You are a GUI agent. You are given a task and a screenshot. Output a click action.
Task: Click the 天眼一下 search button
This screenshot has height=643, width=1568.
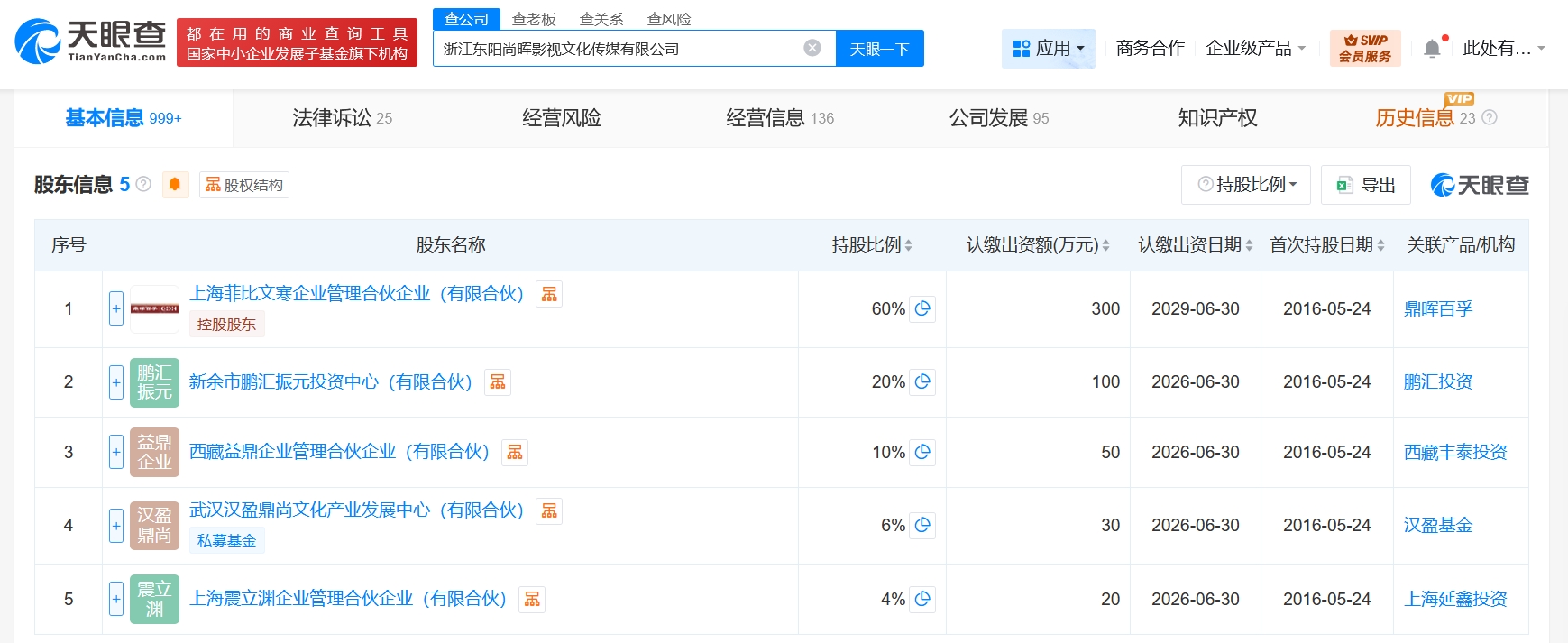coord(879,49)
